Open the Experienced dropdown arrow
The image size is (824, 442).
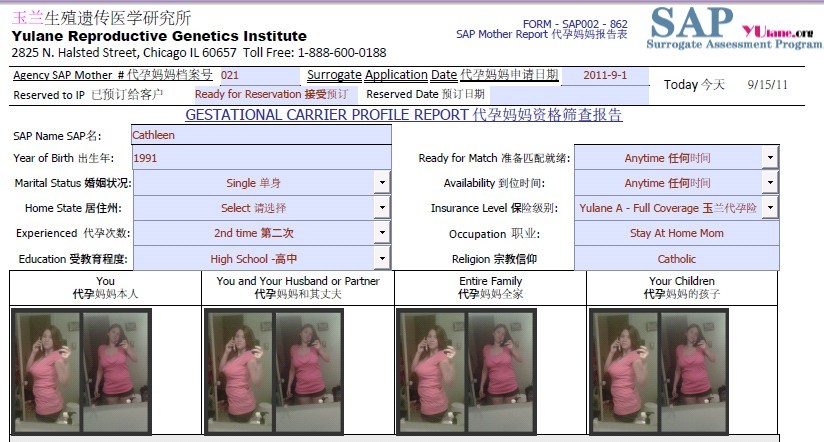382,232
